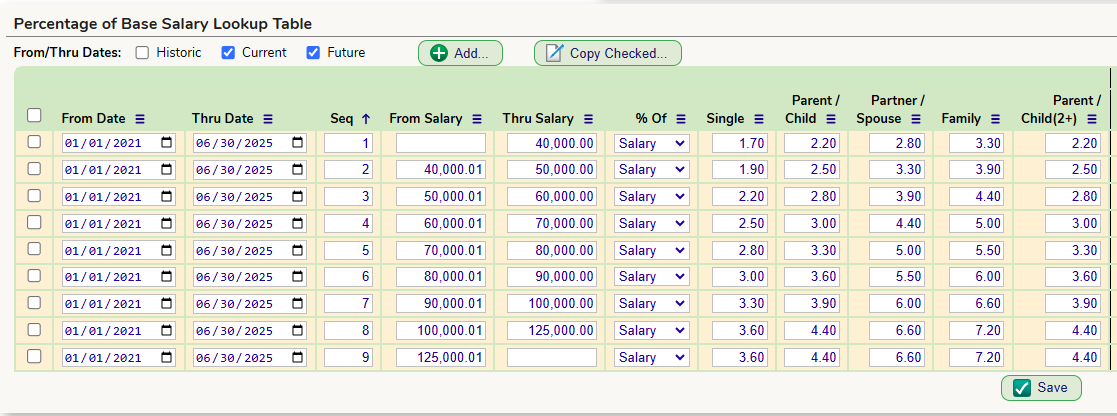Click the From Salary field showing 40,000.01
1117x416 pixels.
tap(441, 170)
